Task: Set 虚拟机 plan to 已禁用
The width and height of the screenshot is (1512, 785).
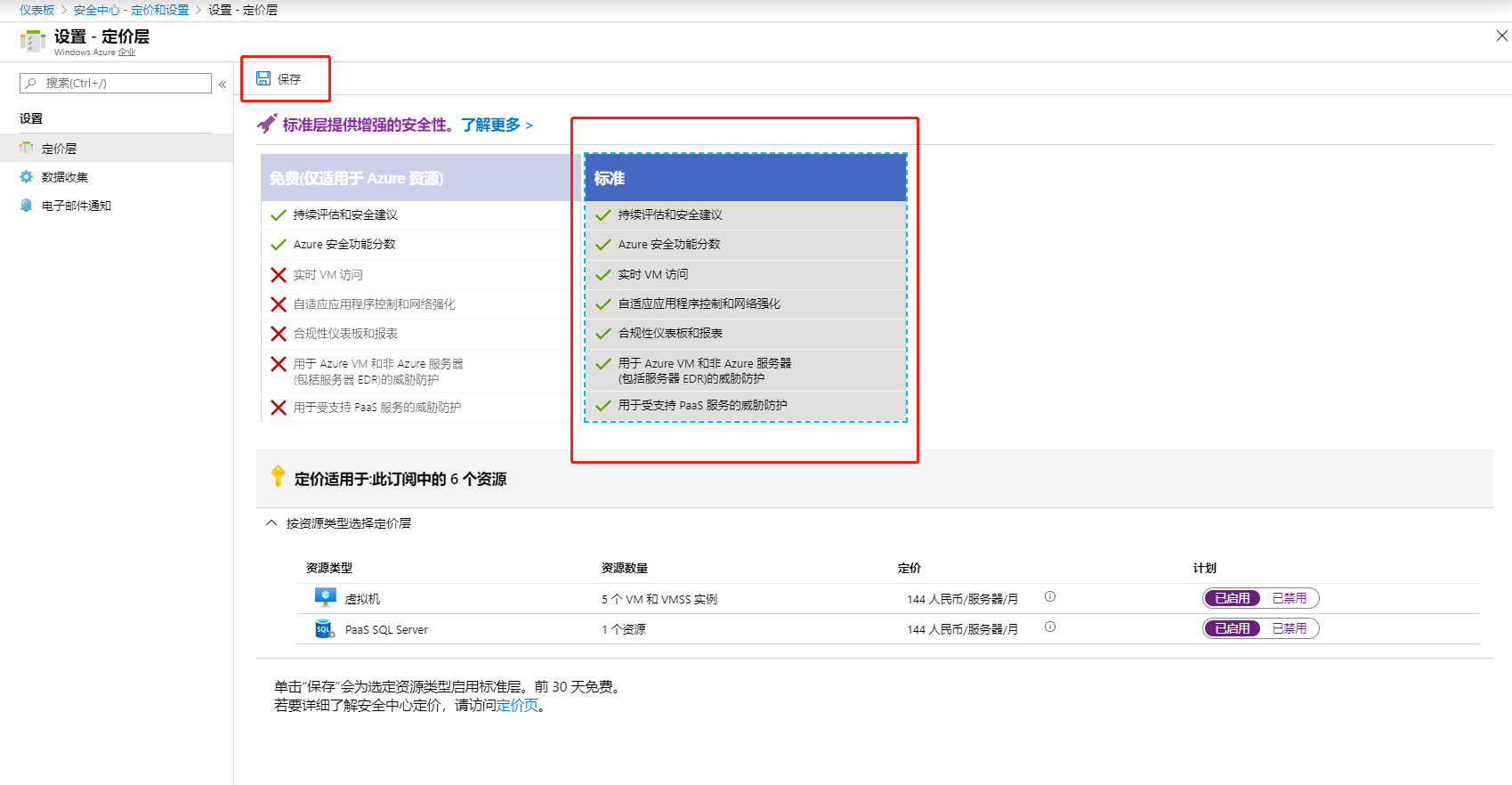Action: click(x=1290, y=598)
